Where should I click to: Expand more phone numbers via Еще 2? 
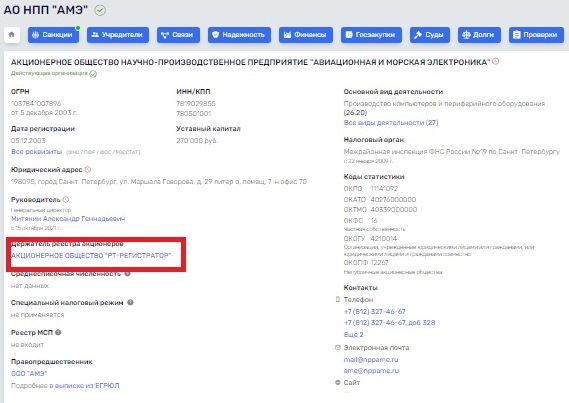click(353, 334)
